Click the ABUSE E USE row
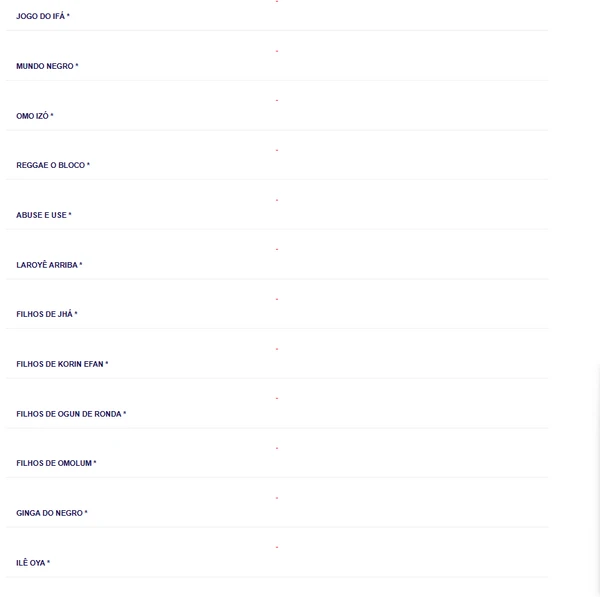The height and width of the screenshot is (597, 600). tap(44, 215)
